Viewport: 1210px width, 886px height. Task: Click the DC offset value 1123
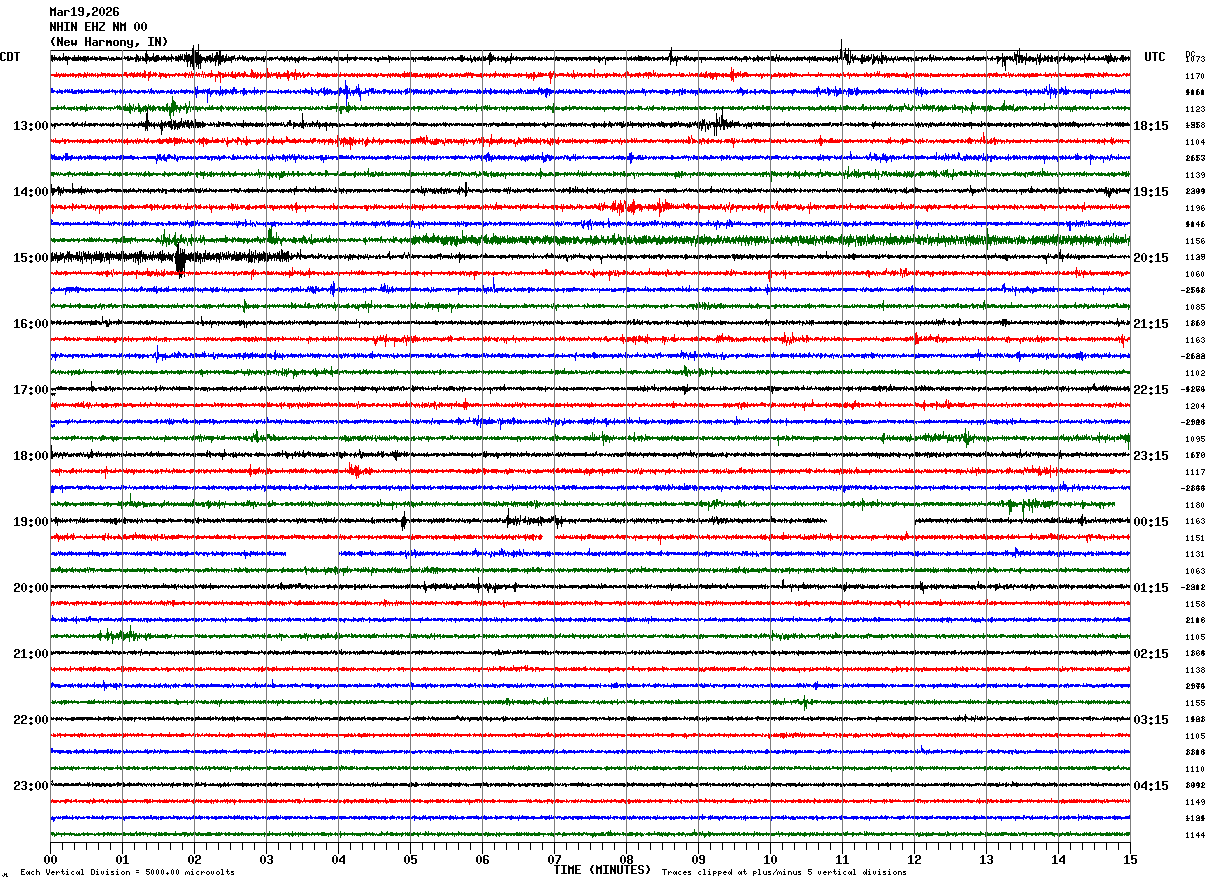point(1195,109)
